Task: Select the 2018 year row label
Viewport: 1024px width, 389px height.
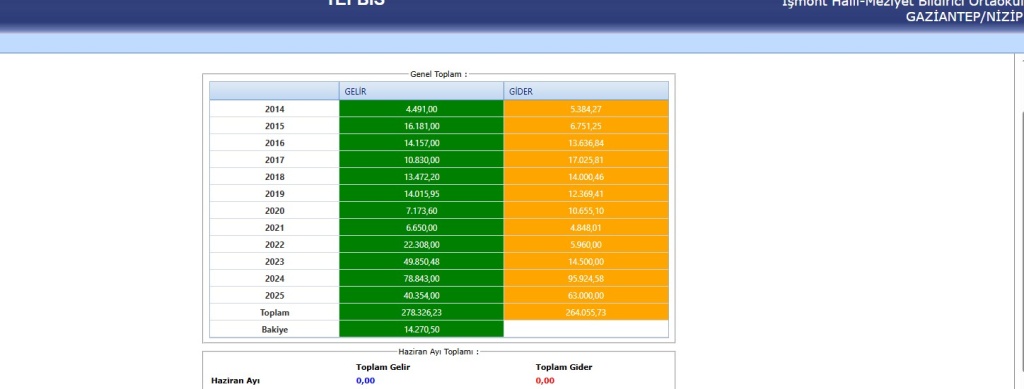Action: pos(274,177)
